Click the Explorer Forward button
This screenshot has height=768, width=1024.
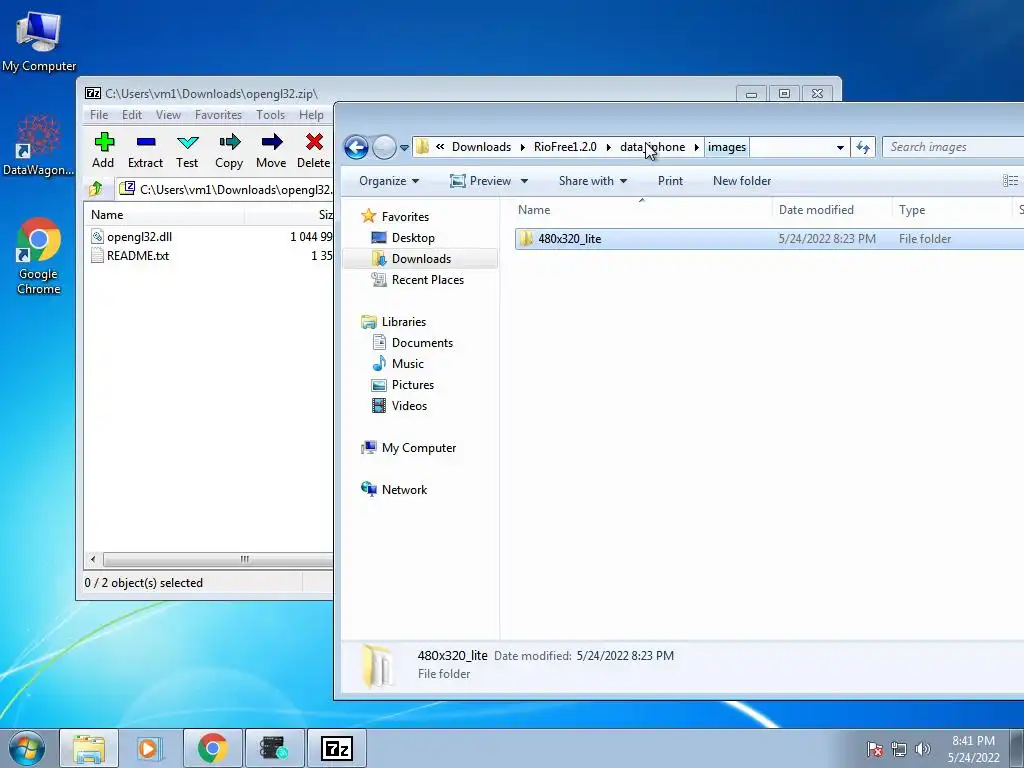point(384,147)
